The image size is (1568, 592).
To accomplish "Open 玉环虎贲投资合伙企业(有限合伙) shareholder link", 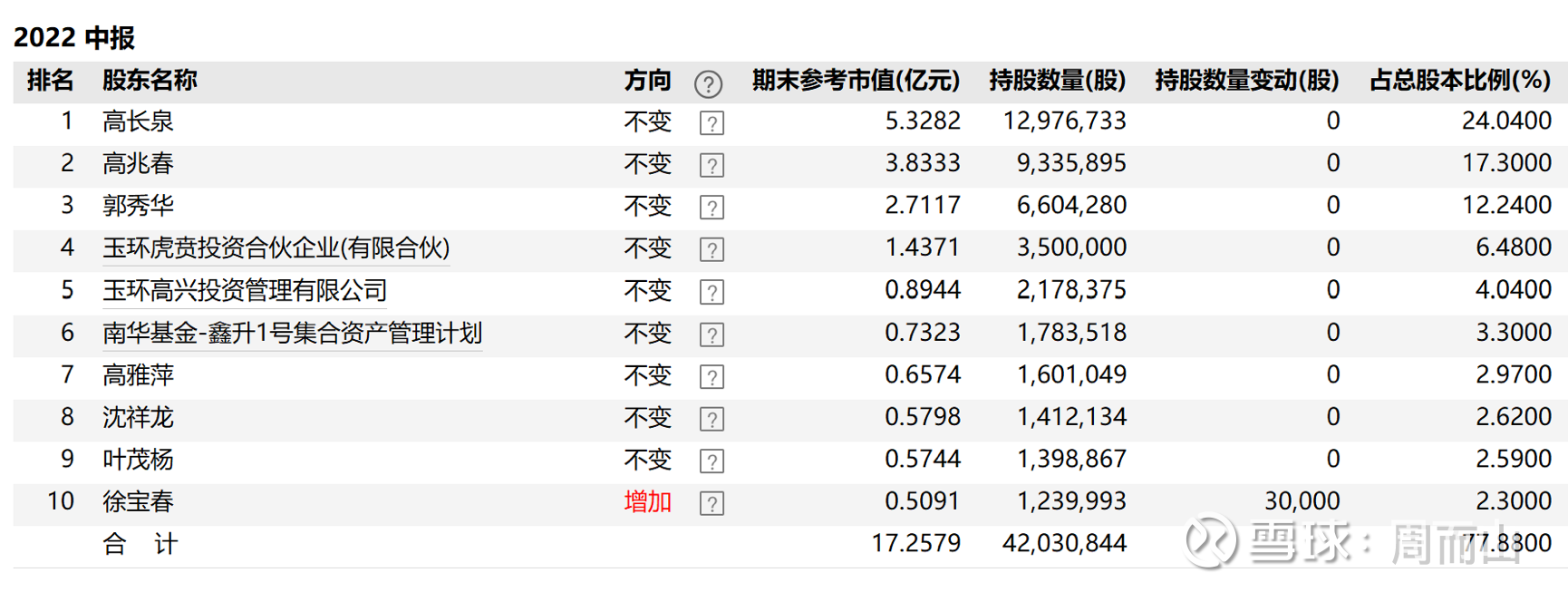I will pos(276,247).
